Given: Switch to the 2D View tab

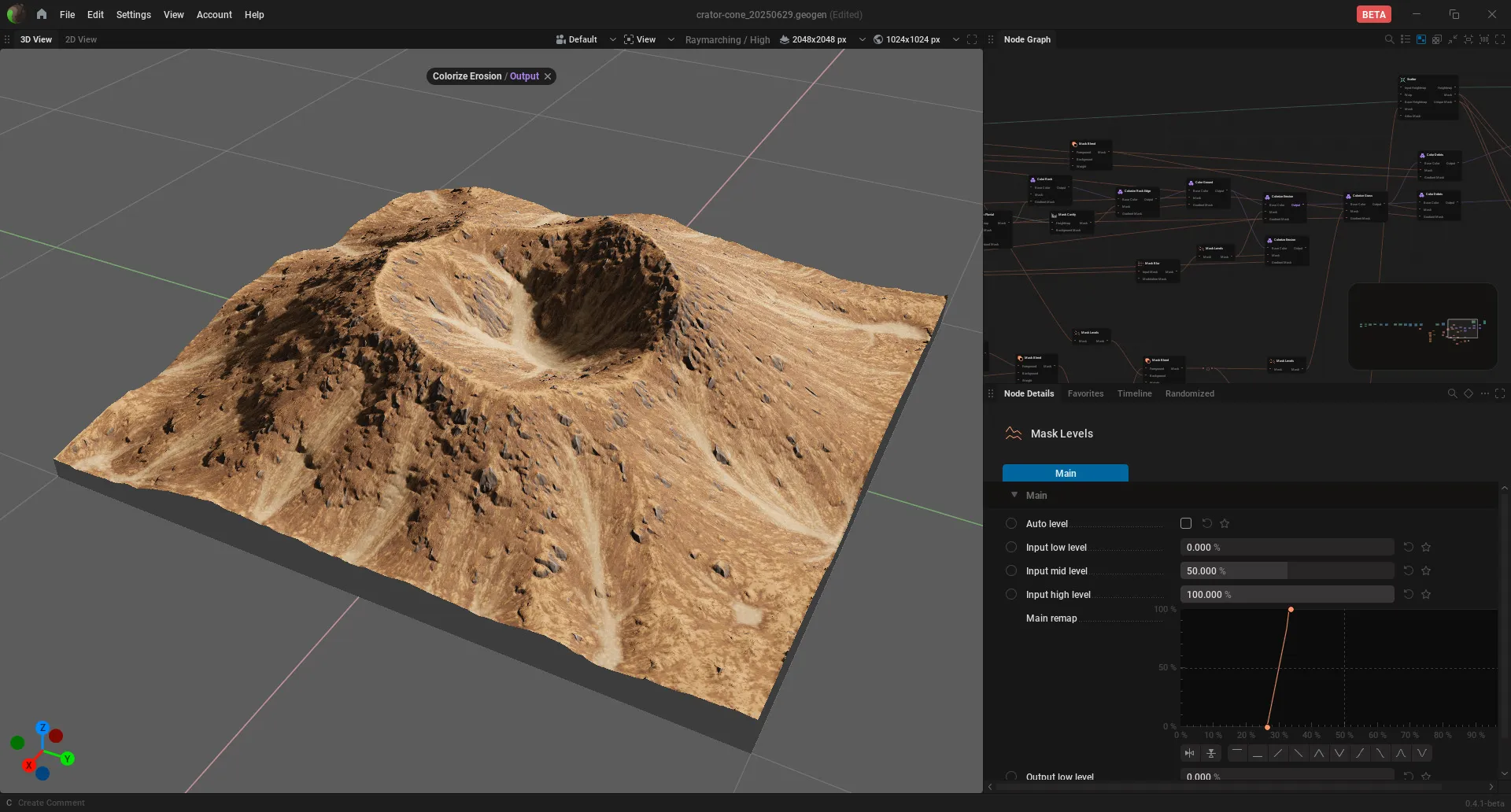Looking at the screenshot, I should [81, 39].
